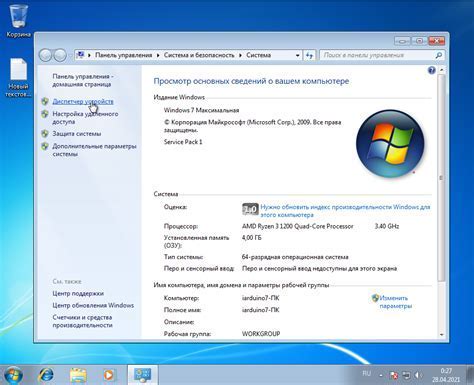Click the Система и безопасность breadcrumb

(x=199, y=55)
